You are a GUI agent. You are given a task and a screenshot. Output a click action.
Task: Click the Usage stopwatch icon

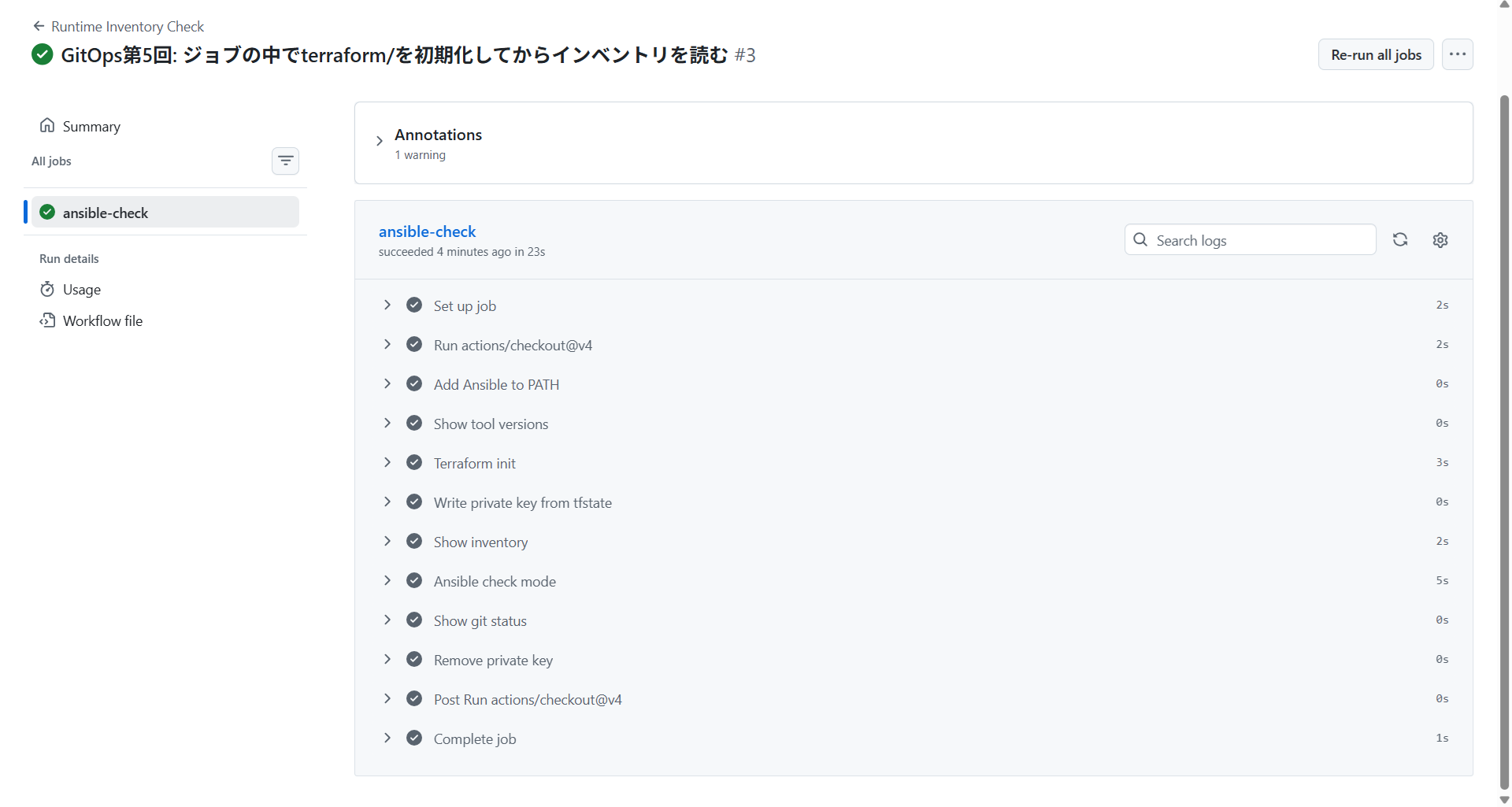(47, 289)
